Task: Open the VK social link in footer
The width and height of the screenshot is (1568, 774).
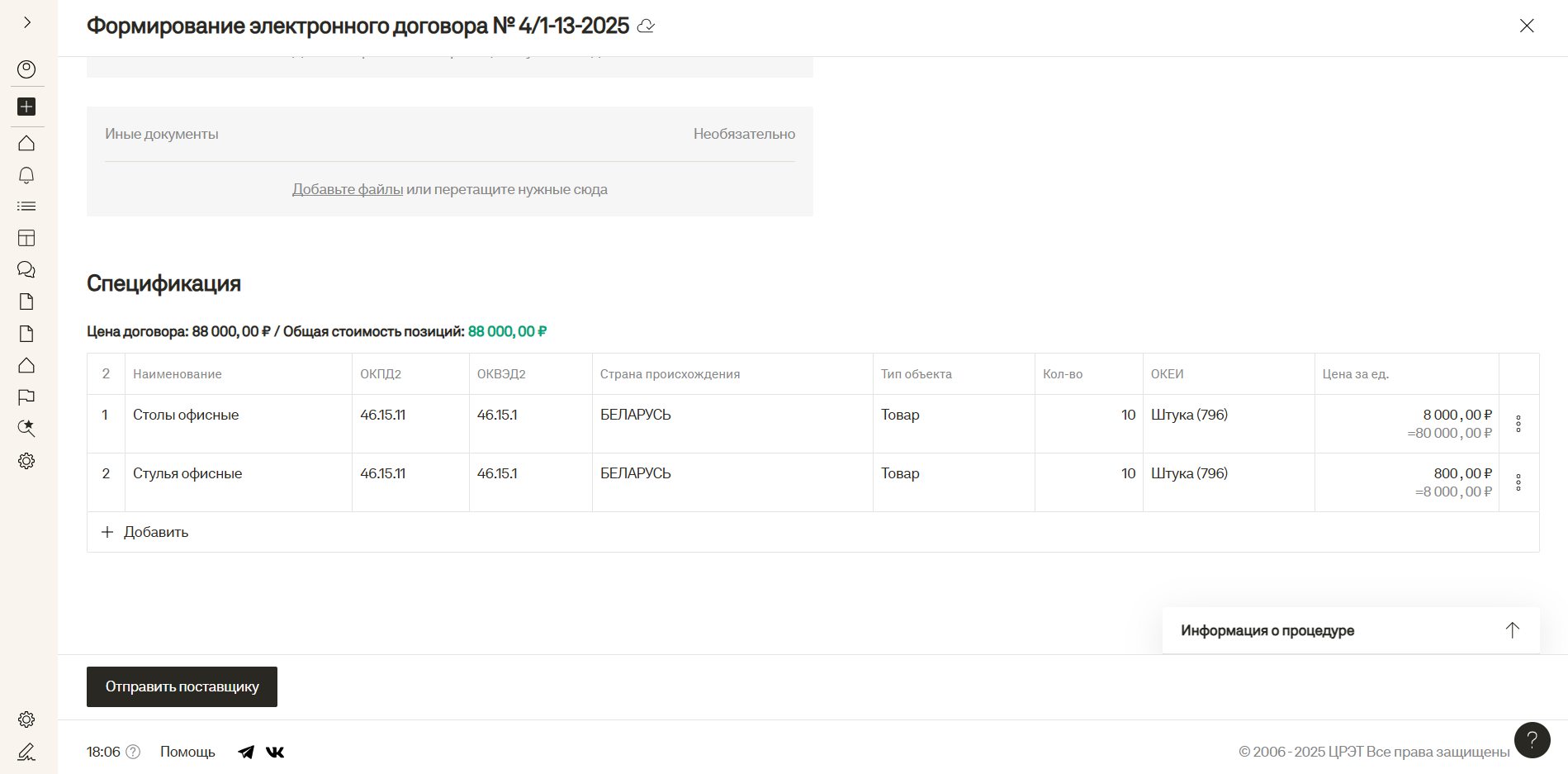Action: click(275, 752)
